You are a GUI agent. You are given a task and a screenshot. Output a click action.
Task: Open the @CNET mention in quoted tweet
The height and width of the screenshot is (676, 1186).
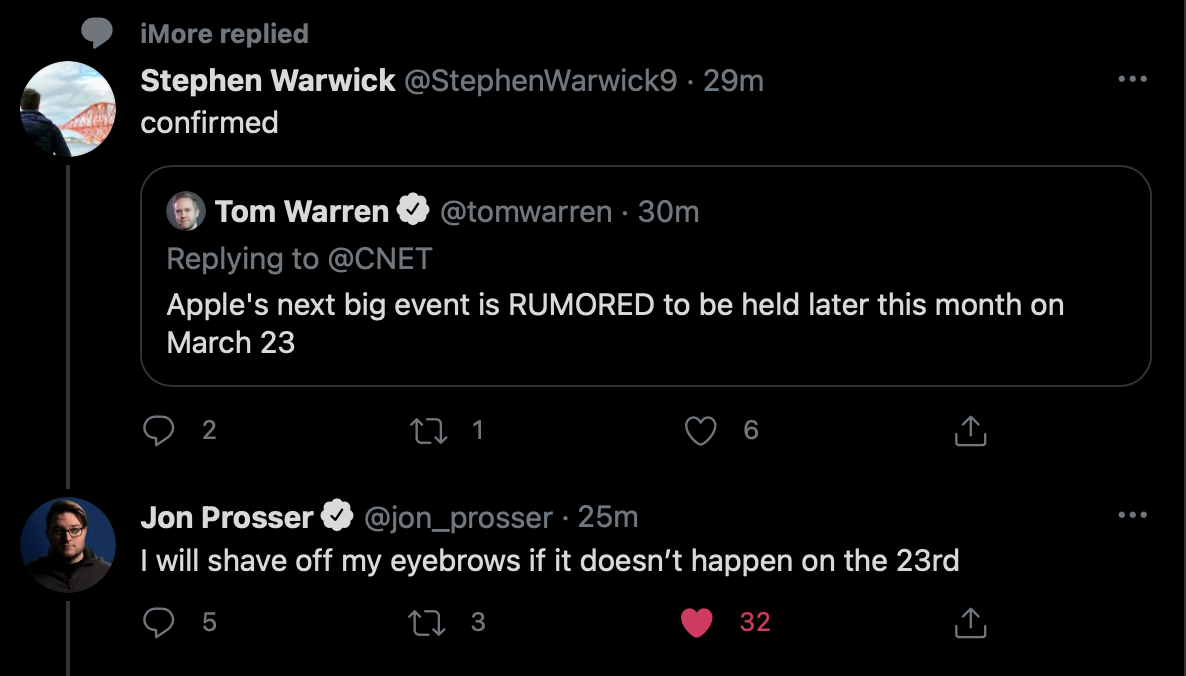click(380, 259)
